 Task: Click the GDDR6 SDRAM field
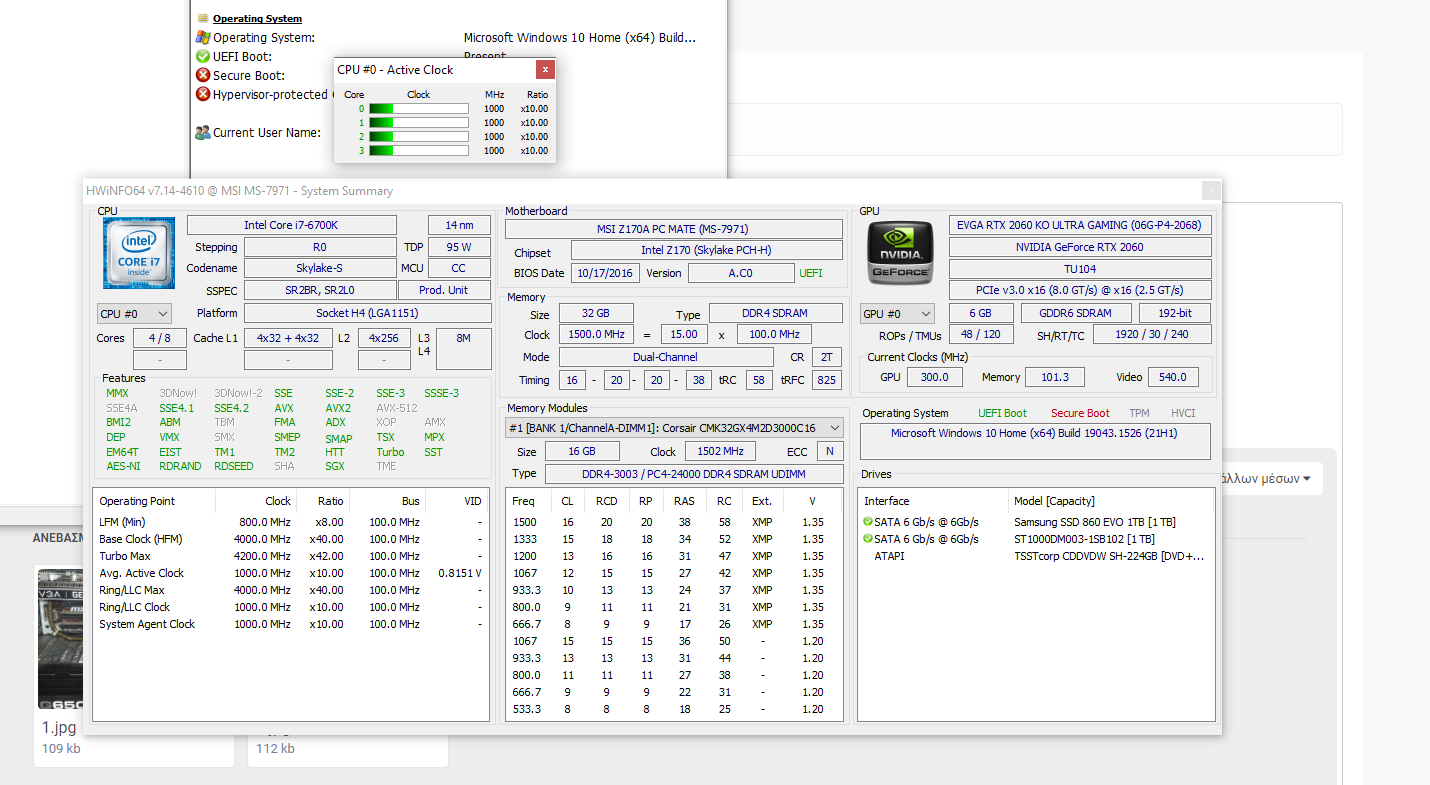pos(1077,313)
